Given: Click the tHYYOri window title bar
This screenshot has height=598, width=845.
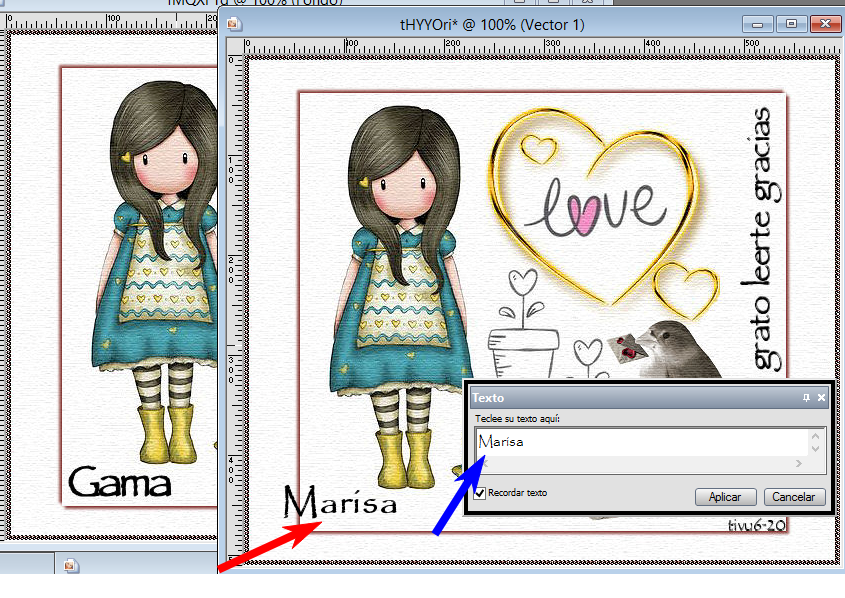Looking at the screenshot, I should 491,24.
